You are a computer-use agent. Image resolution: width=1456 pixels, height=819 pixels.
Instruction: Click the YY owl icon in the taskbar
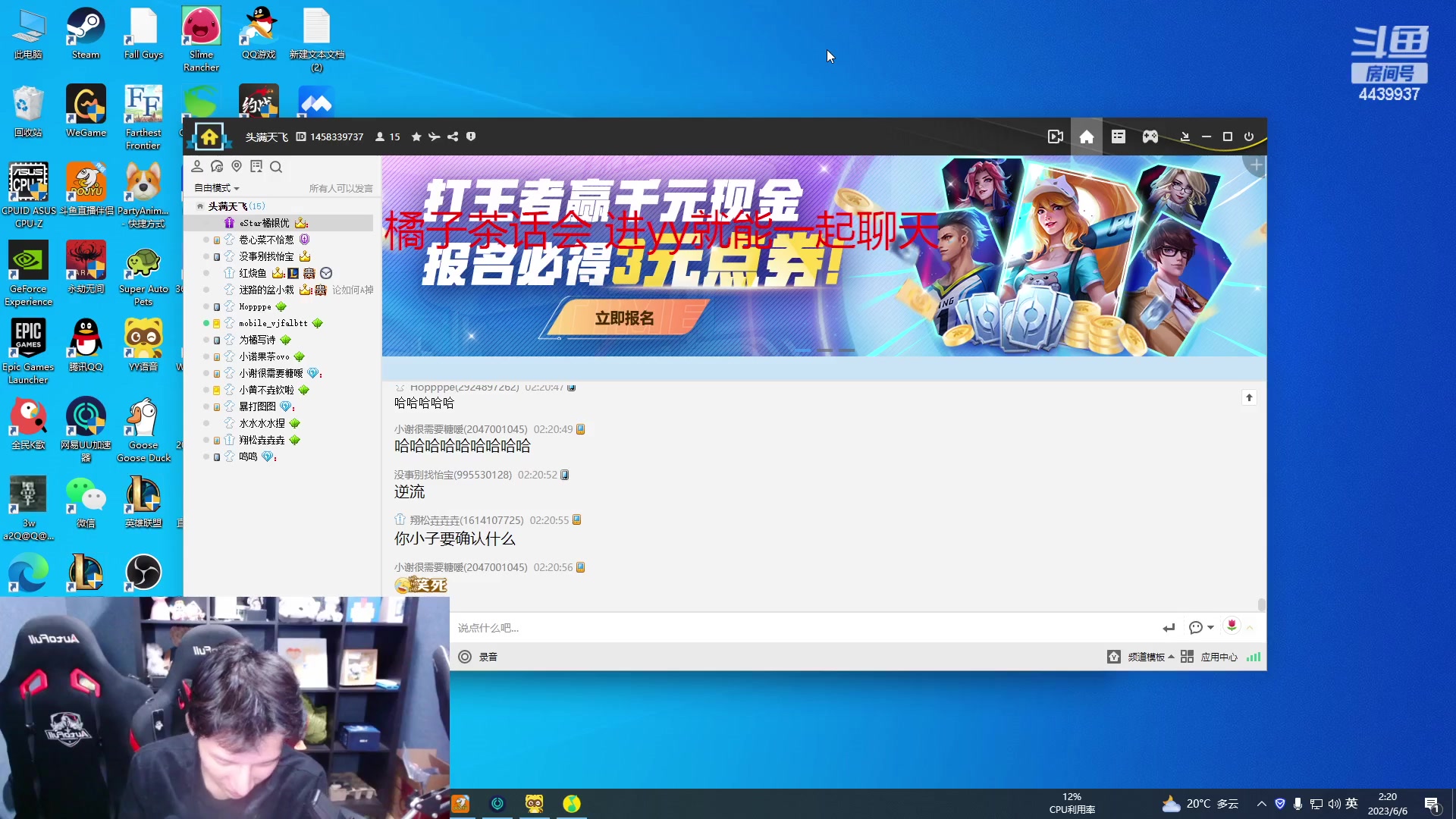tap(535, 804)
